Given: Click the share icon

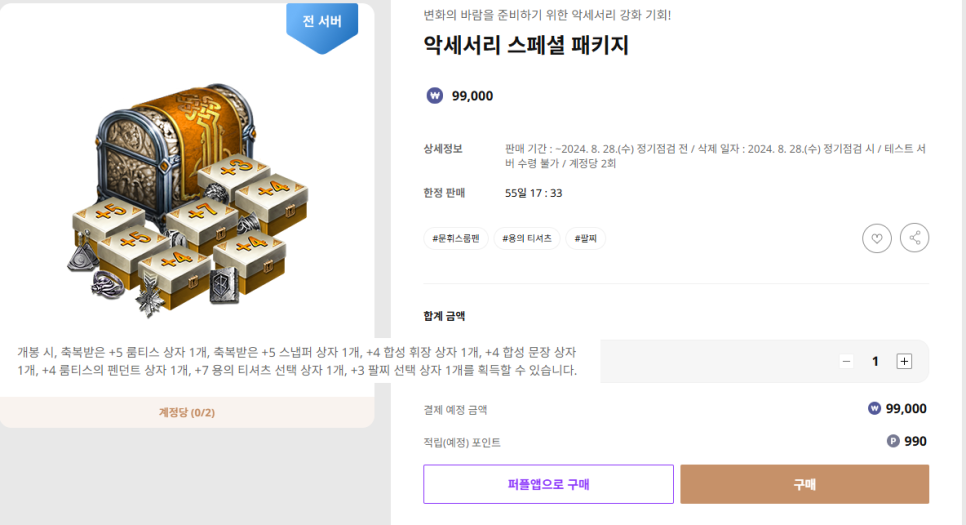Looking at the screenshot, I should [x=914, y=238].
